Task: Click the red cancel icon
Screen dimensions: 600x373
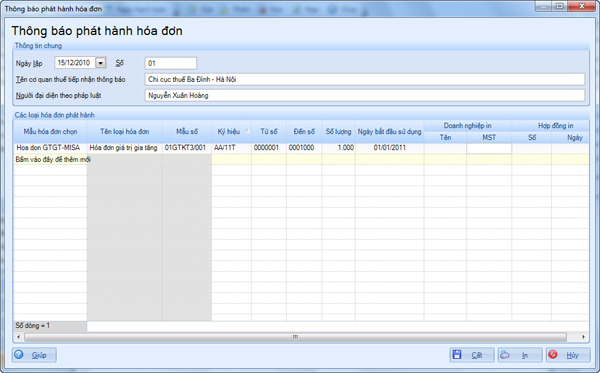Action: pyautogui.click(x=553, y=355)
